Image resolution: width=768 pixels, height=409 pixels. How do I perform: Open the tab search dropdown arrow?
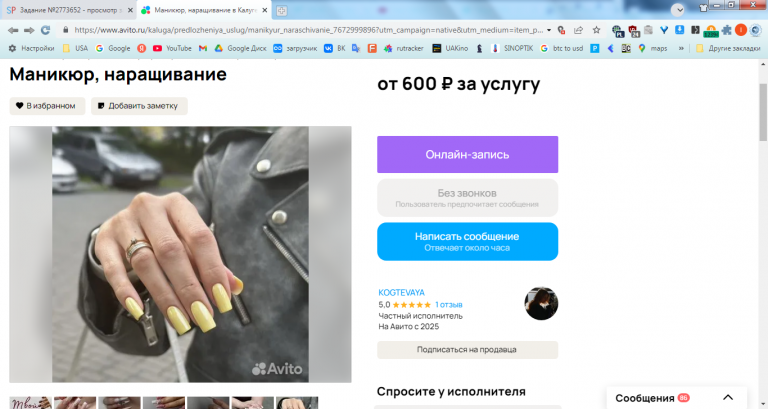point(677,10)
